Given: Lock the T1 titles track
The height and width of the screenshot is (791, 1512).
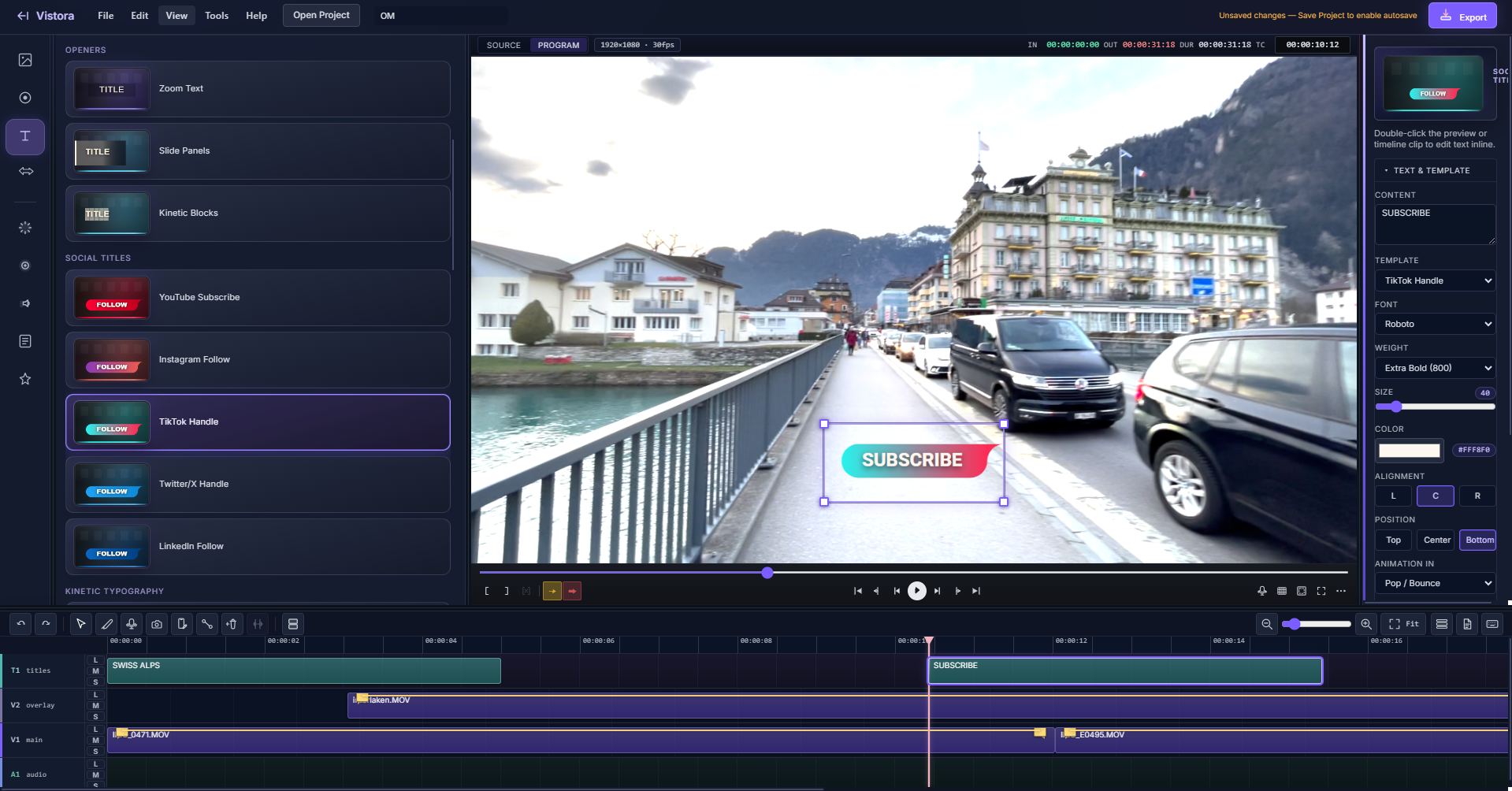Looking at the screenshot, I should click(96, 660).
